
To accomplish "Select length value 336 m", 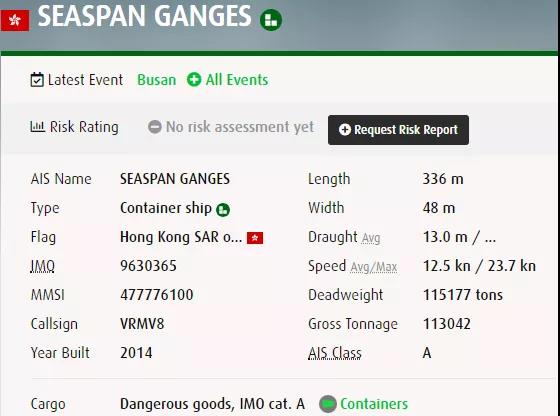I will (443, 179).
